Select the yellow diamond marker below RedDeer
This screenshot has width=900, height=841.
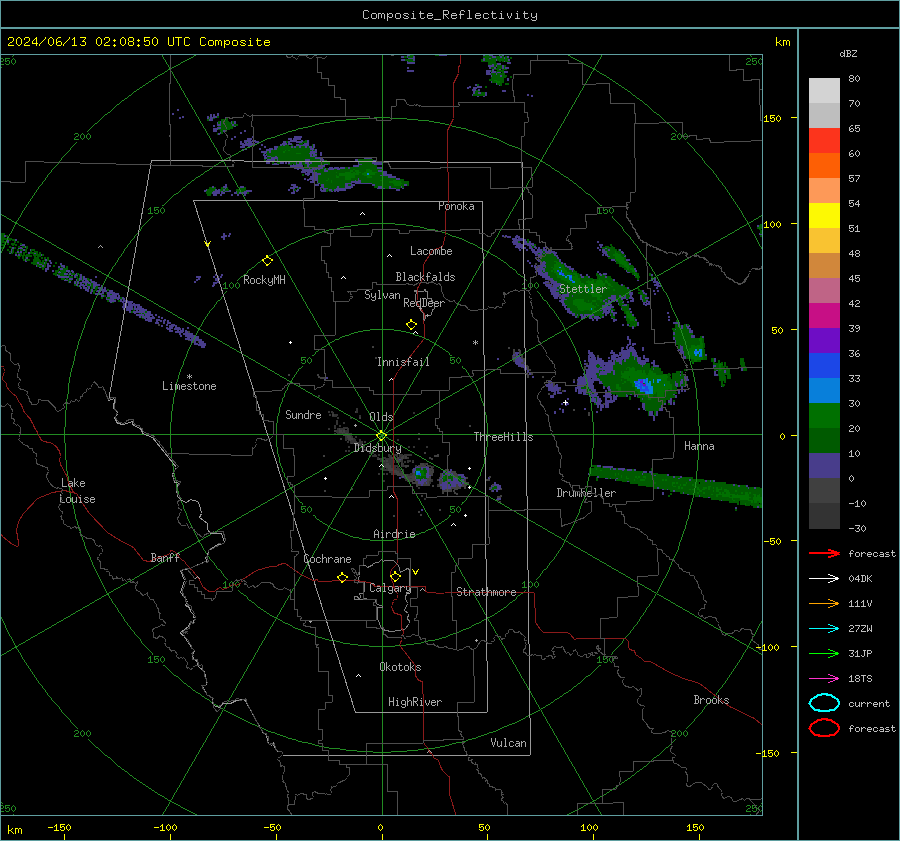click(412, 325)
